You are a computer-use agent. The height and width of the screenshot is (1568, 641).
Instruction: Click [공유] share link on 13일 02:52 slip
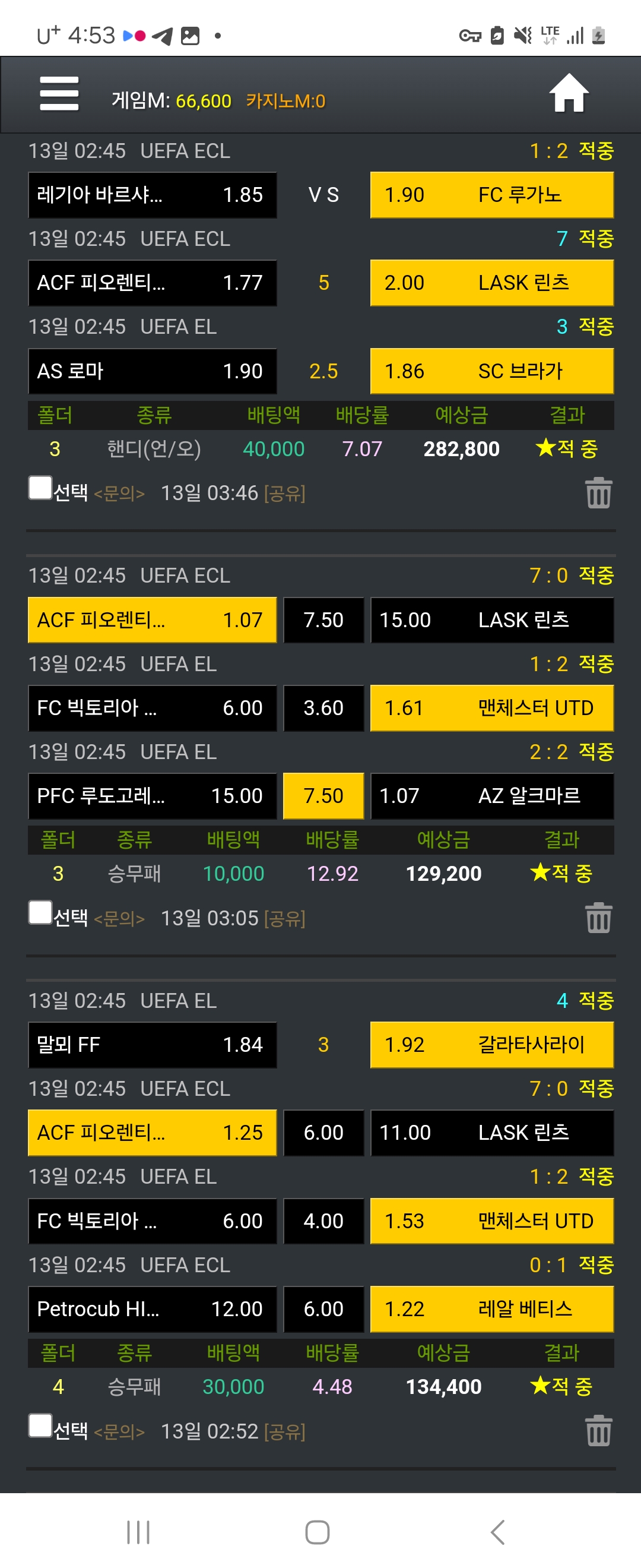285,1431
